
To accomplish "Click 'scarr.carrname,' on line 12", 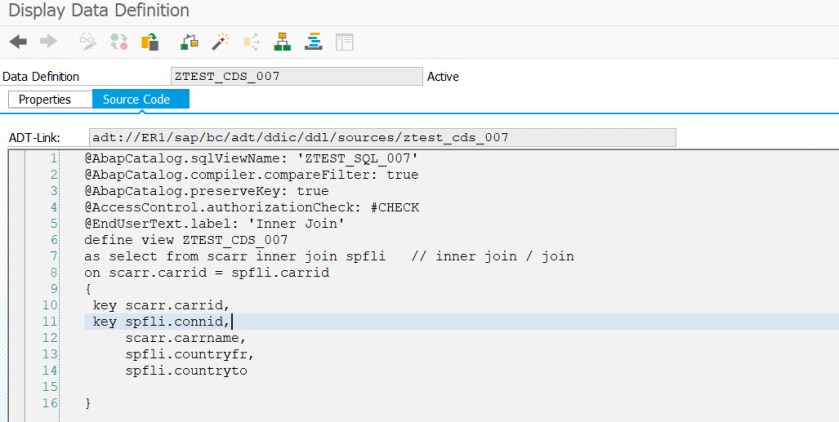I will click(x=186, y=338).
